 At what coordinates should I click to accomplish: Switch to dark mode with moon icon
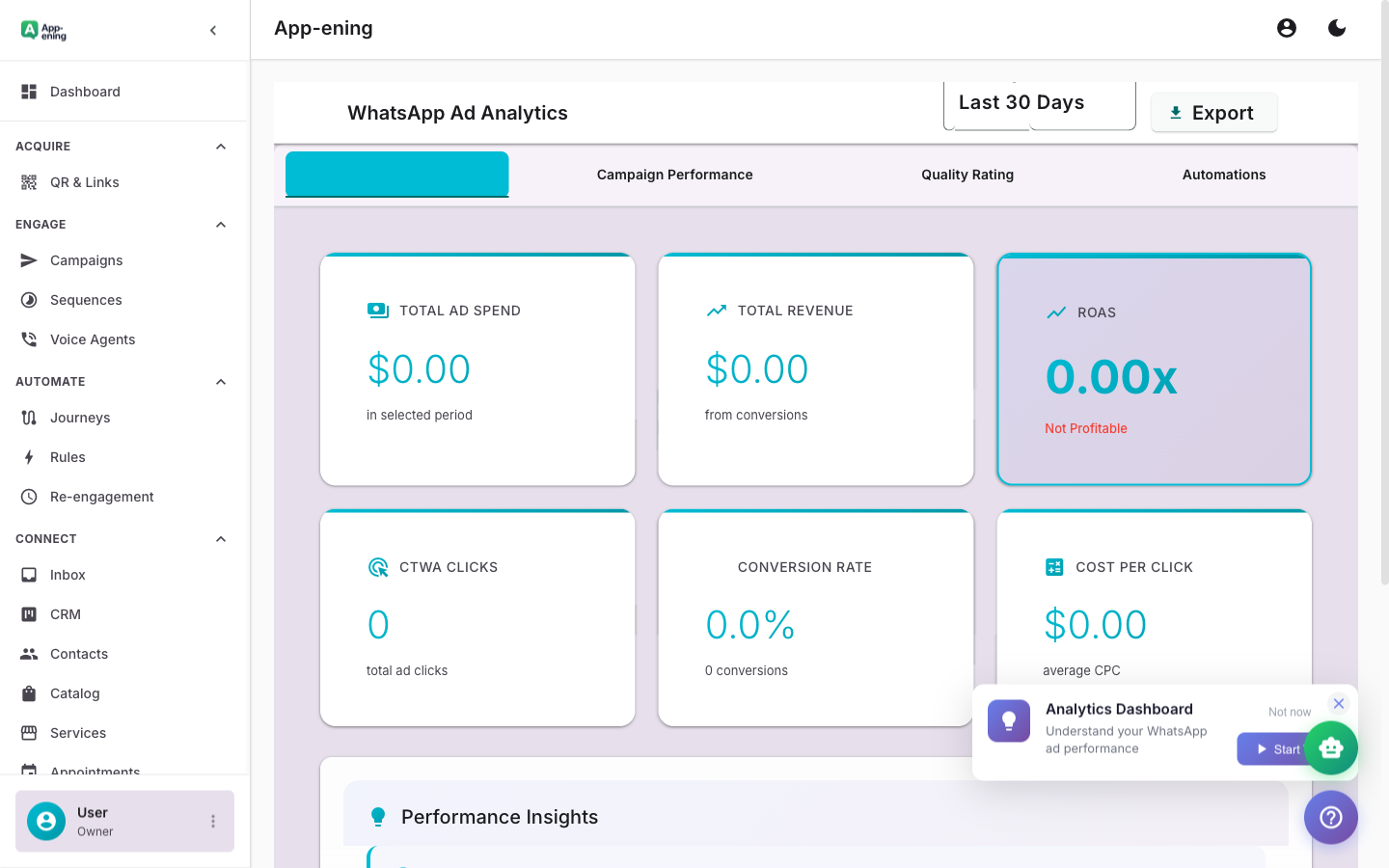(x=1337, y=28)
